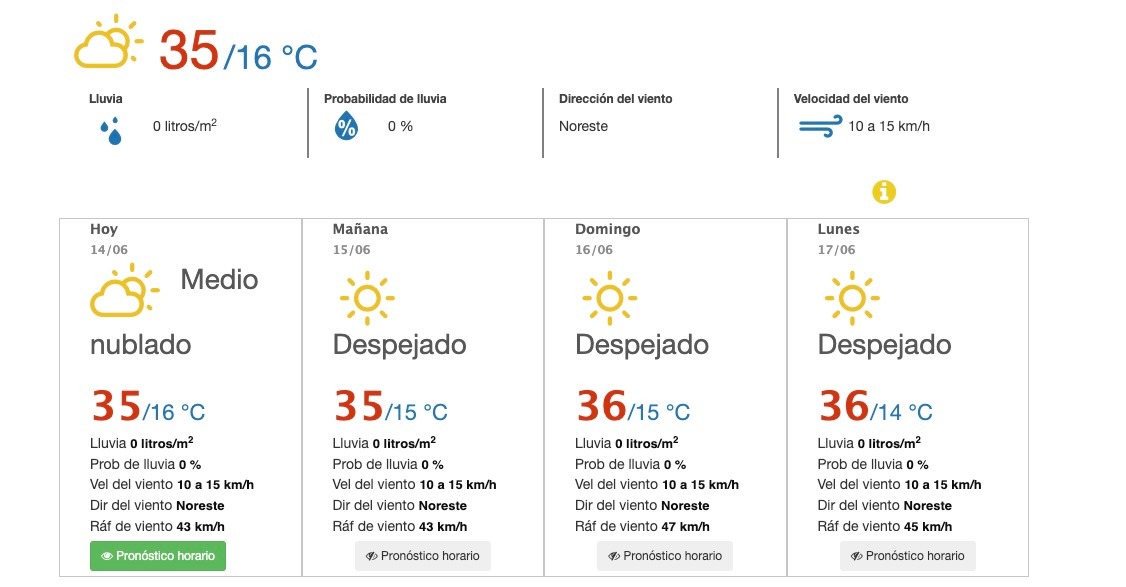Image resolution: width=1126 pixels, height=587 pixels.
Task: Click the wind icon under Velocidad del viento
Action: pyautogui.click(x=820, y=126)
